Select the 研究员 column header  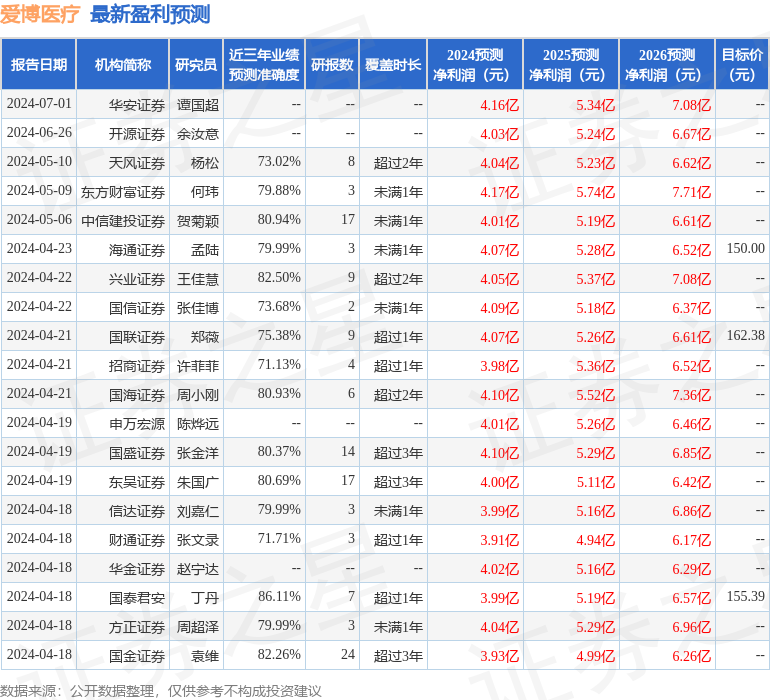pyautogui.click(x=196, y=65)
